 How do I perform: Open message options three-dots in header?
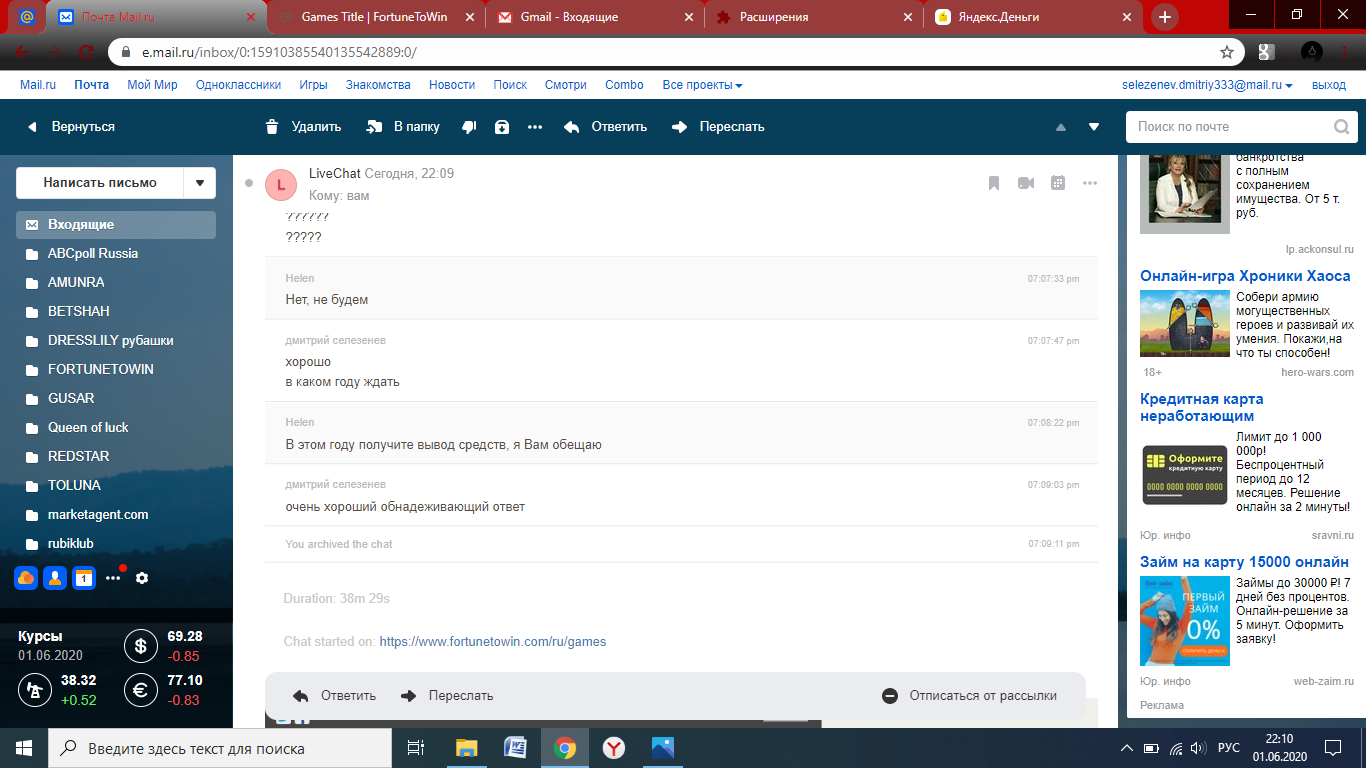pos(1090,183)
